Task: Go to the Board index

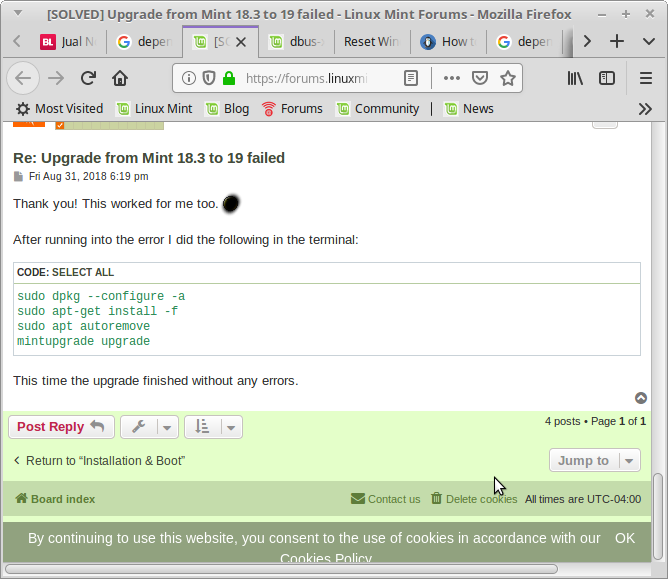Action: pos(55,499)
